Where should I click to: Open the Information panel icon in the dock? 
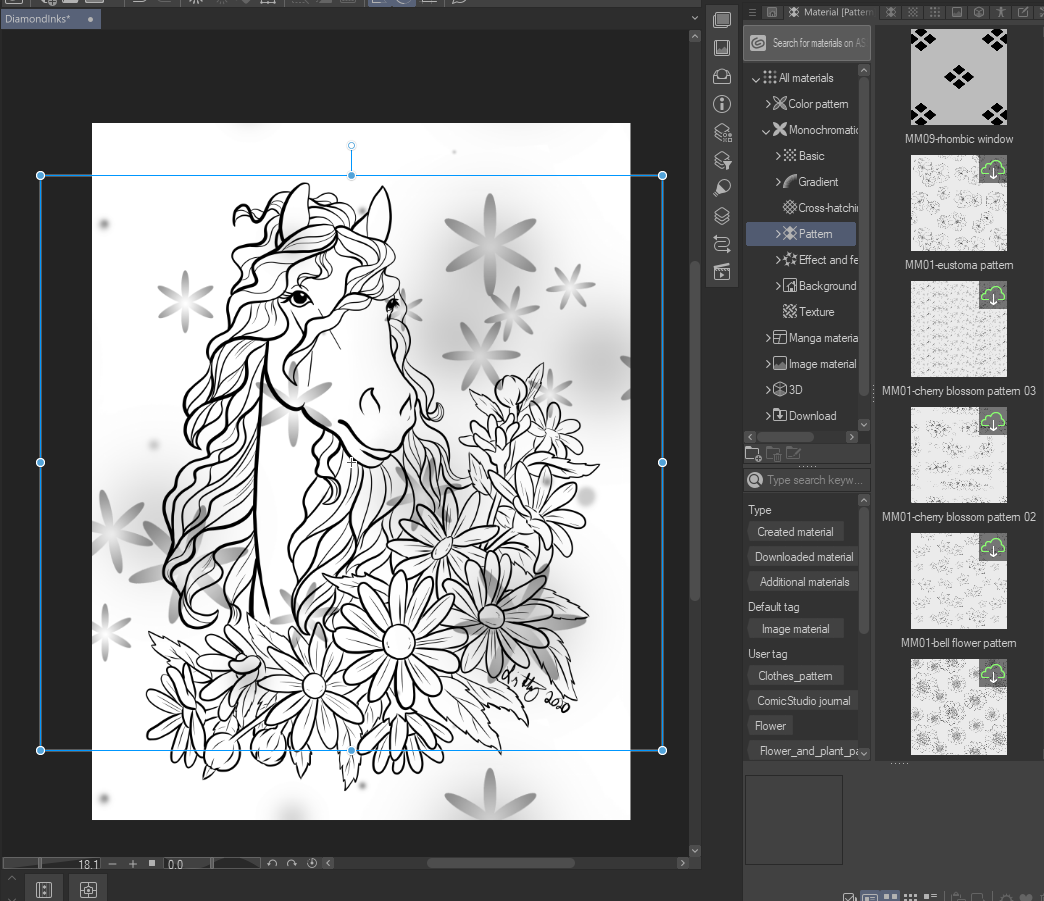tap(722, 104)
